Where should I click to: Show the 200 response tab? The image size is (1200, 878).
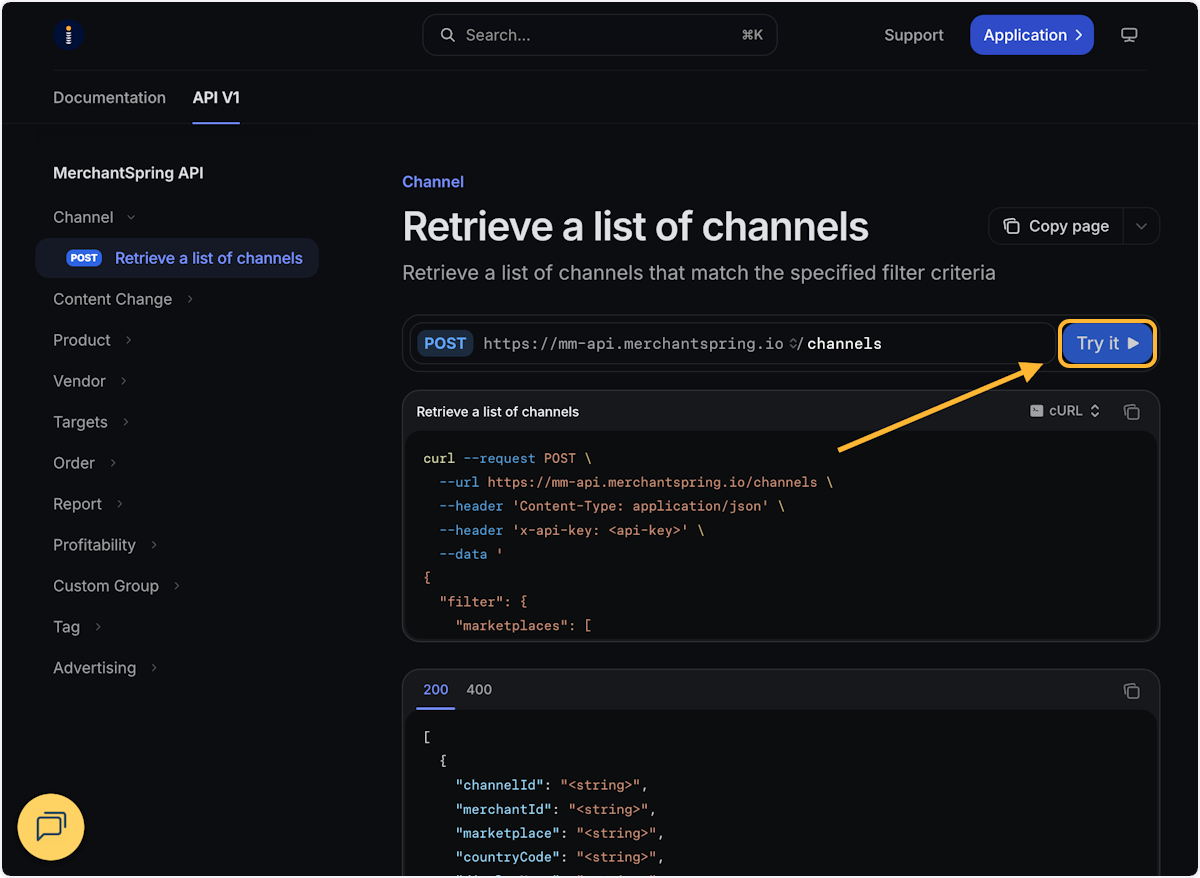(436, 689)
